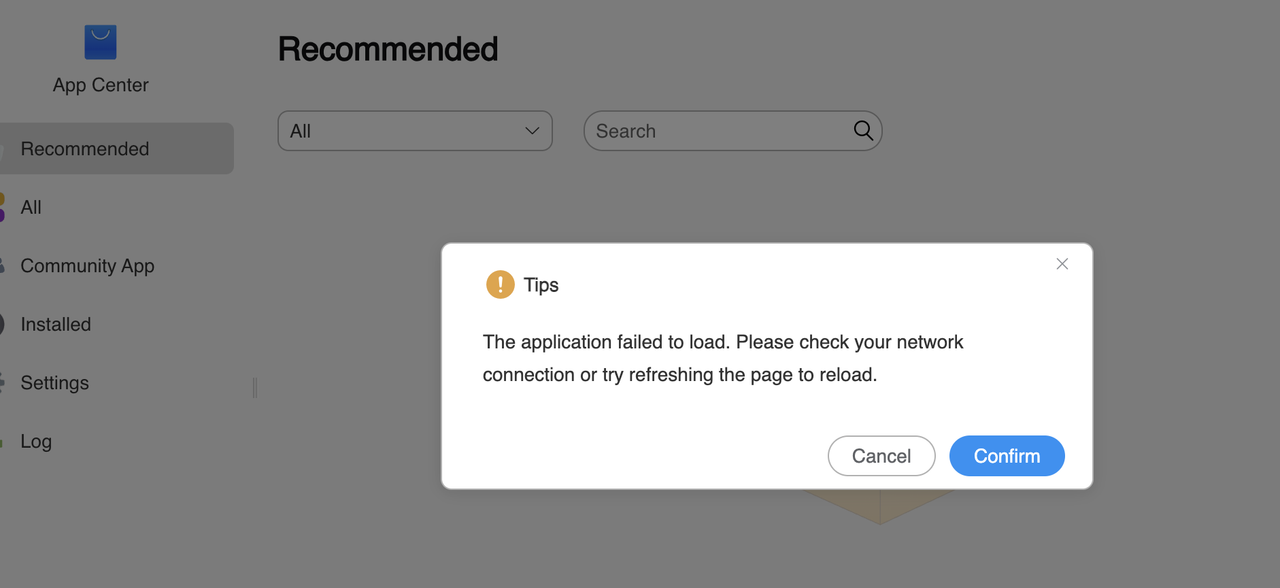Close the Tips dialog with the X
1280x588 pixels.
coord(1062,264)
